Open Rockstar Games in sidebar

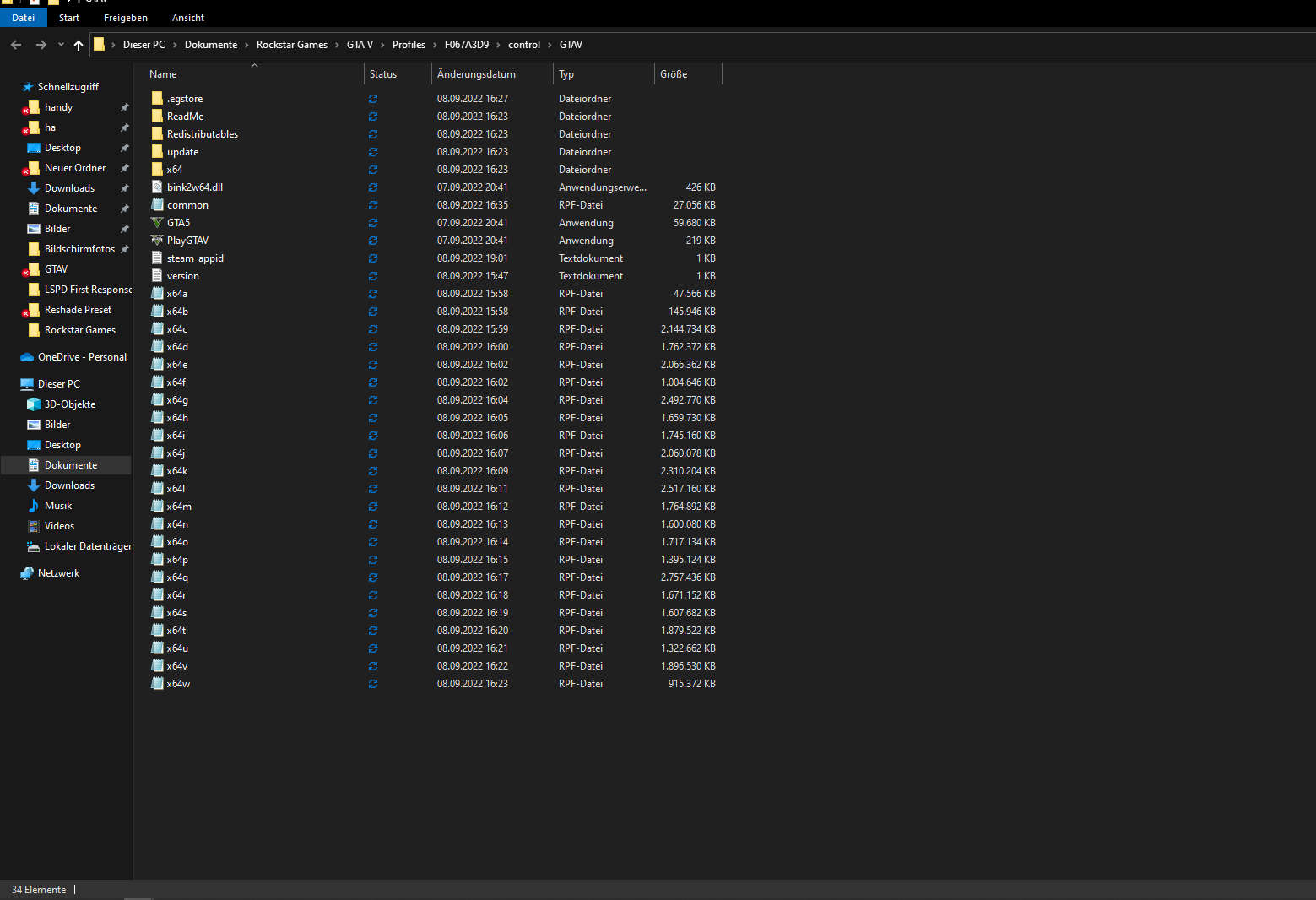(x=80, y=330)
